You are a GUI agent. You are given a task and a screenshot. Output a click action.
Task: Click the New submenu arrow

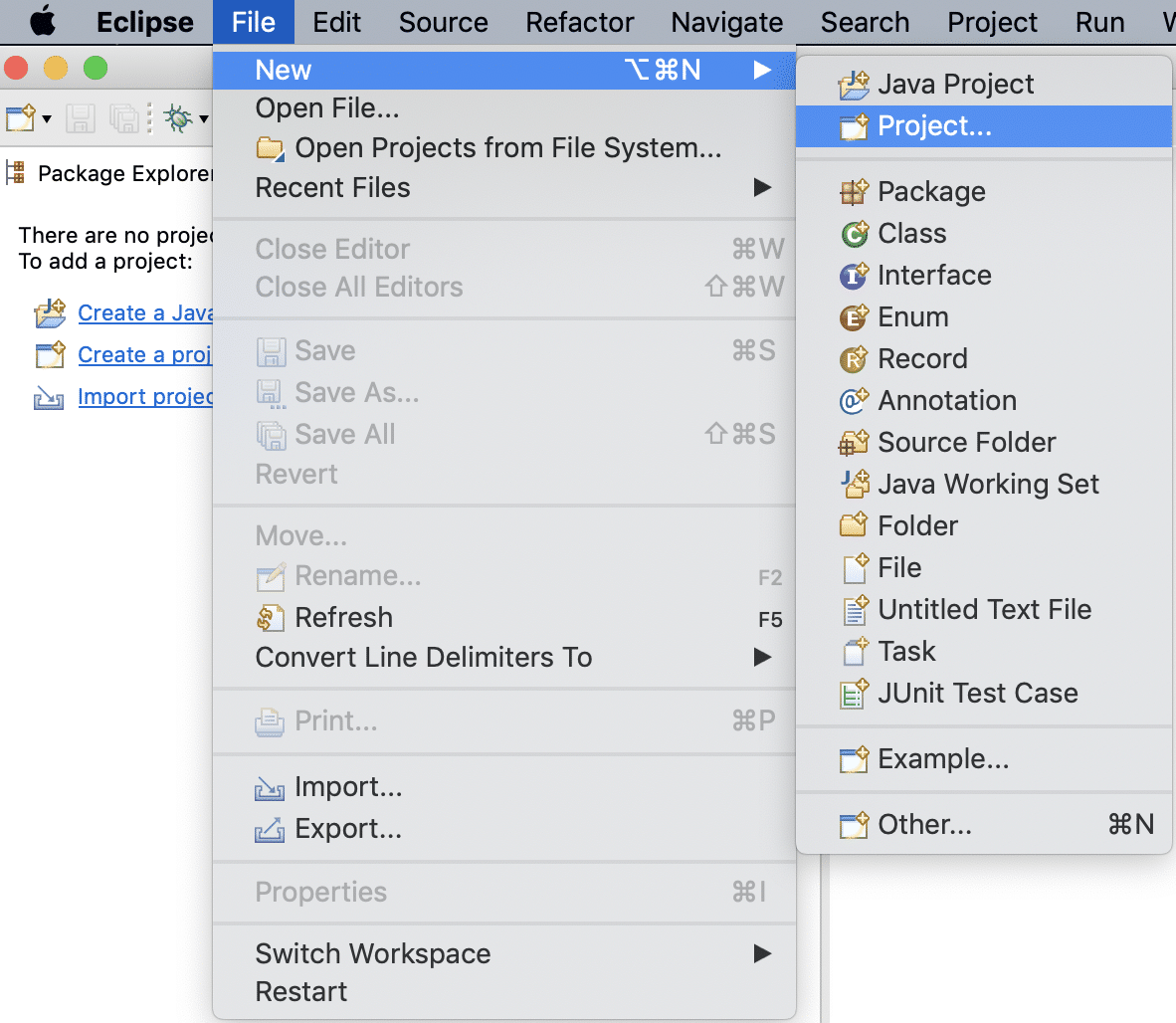[x=762, y=70]
